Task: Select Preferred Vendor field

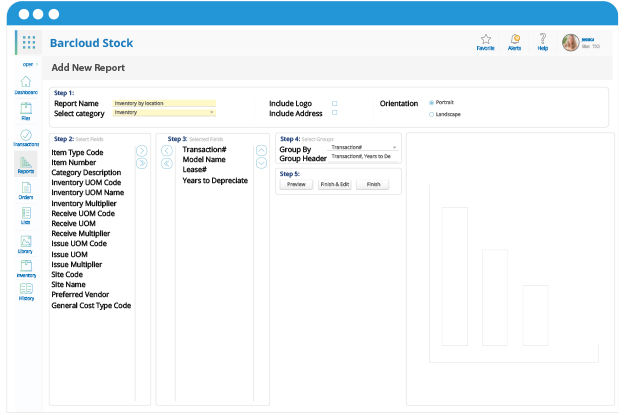Action: point(80,294)
